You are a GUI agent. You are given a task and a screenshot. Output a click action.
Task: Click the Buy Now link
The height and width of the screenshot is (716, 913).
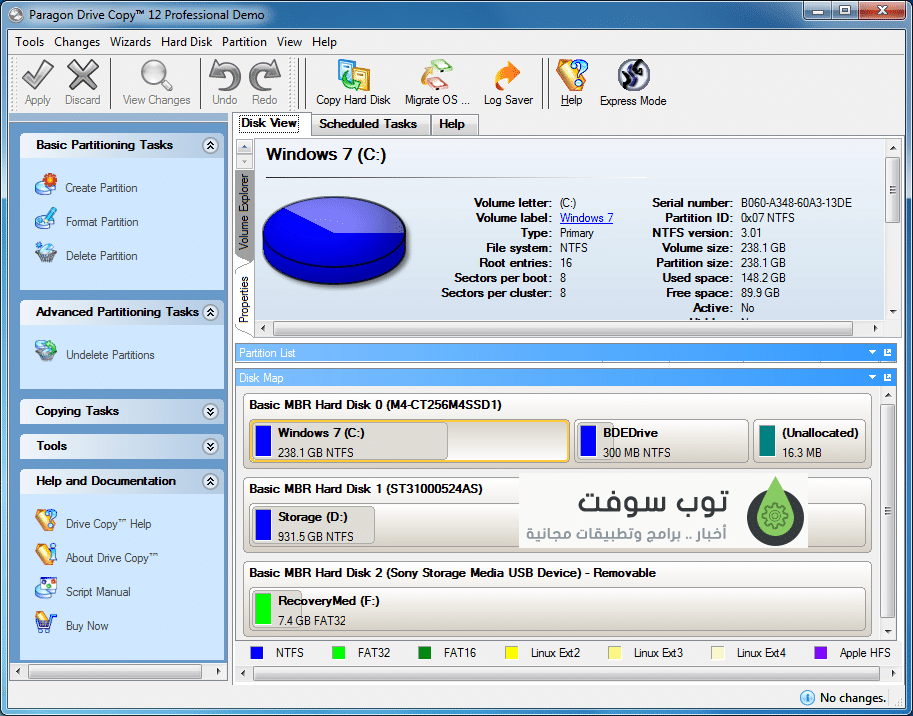click(x=87, y=626)
